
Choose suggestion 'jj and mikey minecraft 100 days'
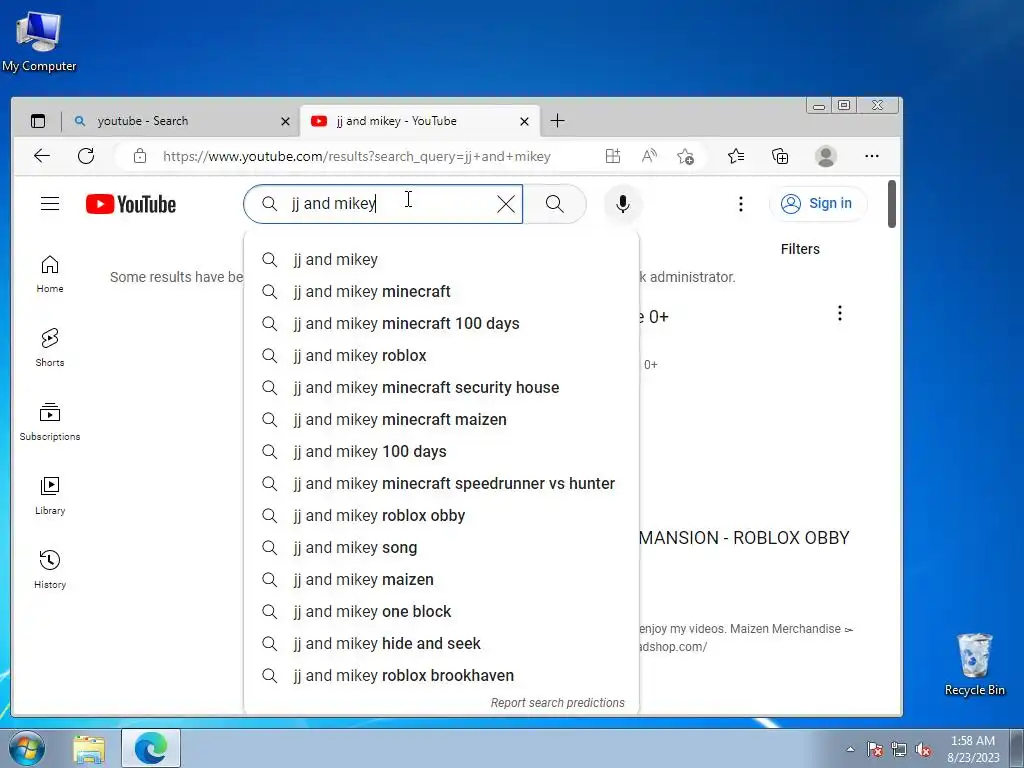pyautogui.click(x=441, y=323)
